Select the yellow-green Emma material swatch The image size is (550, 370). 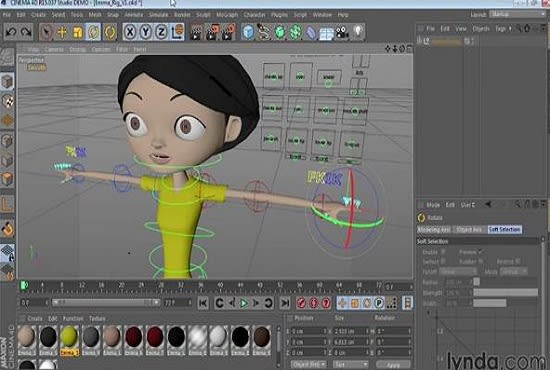click(69, 340)
